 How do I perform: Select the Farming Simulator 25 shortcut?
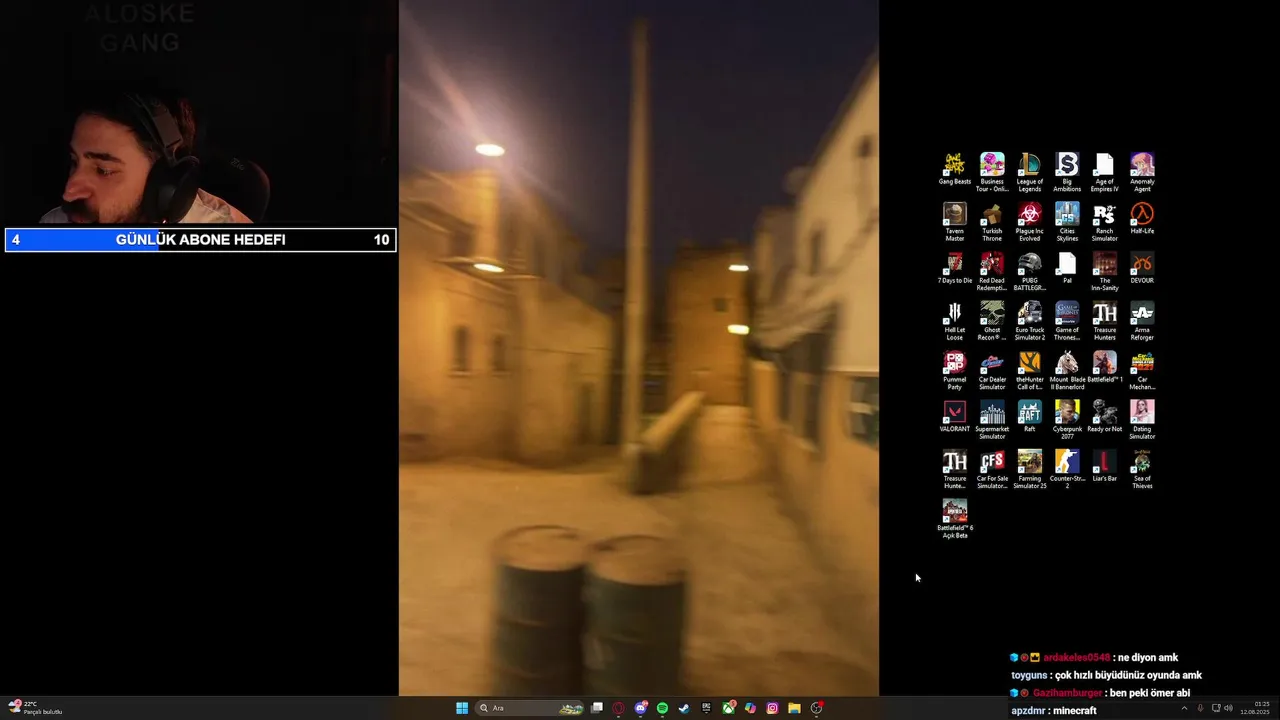pos(1030,470)
